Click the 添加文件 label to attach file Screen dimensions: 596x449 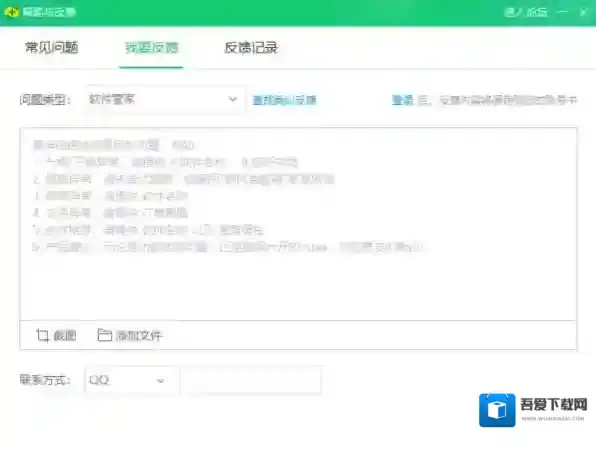[x=139, y=335]
